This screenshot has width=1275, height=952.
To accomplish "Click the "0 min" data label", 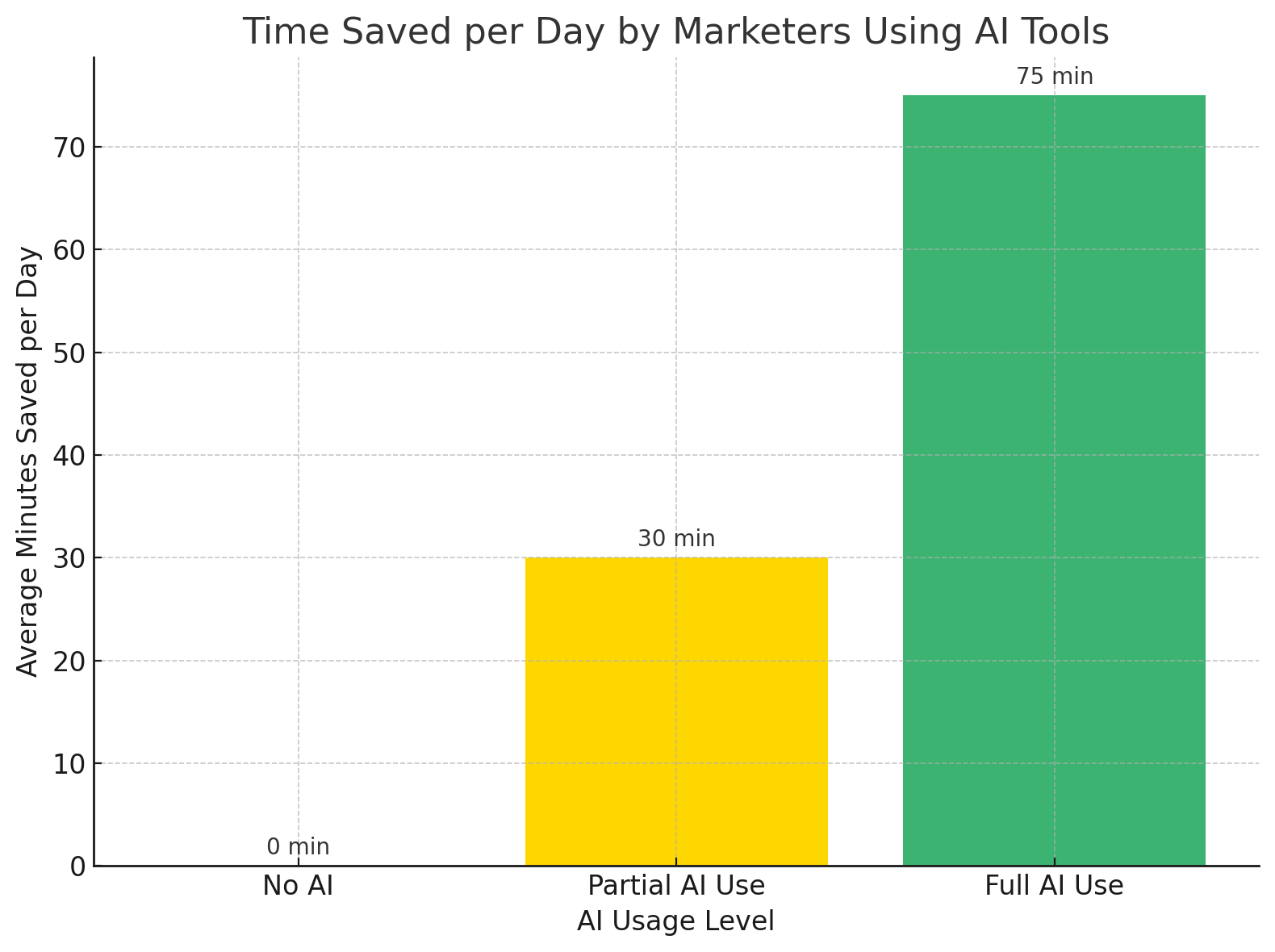I will tap(298, 847).
